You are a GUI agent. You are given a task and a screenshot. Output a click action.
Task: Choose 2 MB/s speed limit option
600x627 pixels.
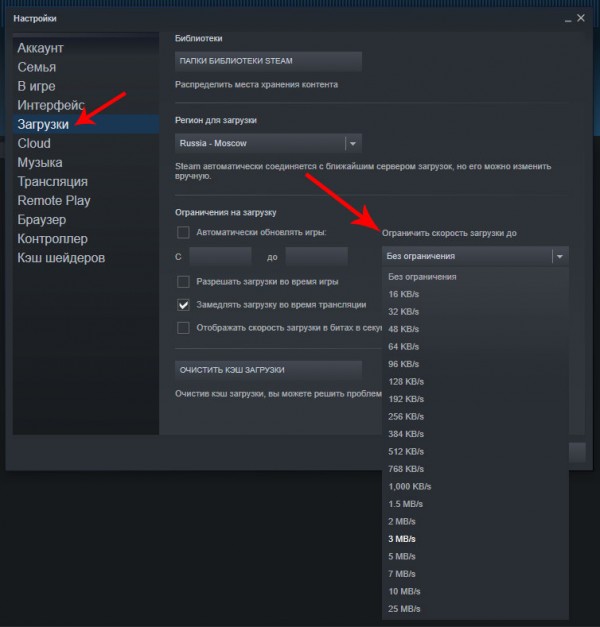point(475,521)
